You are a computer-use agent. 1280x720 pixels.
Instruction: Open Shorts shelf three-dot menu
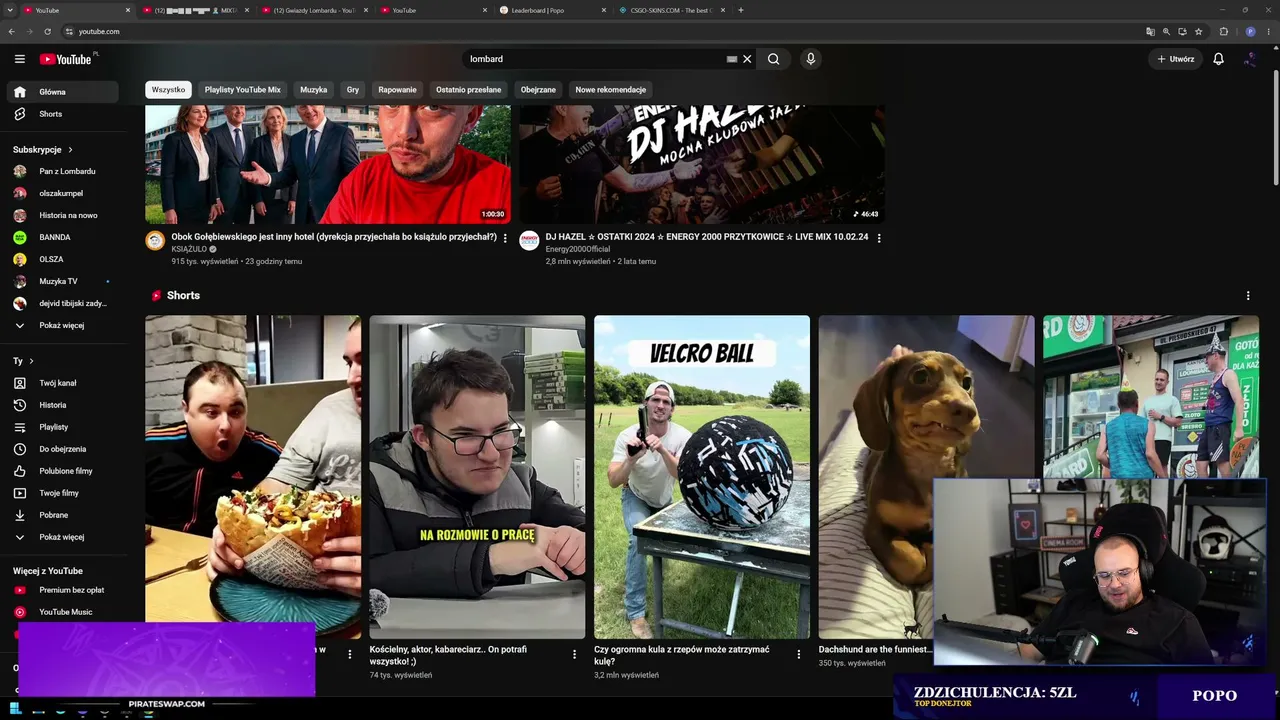(1248, 296)
